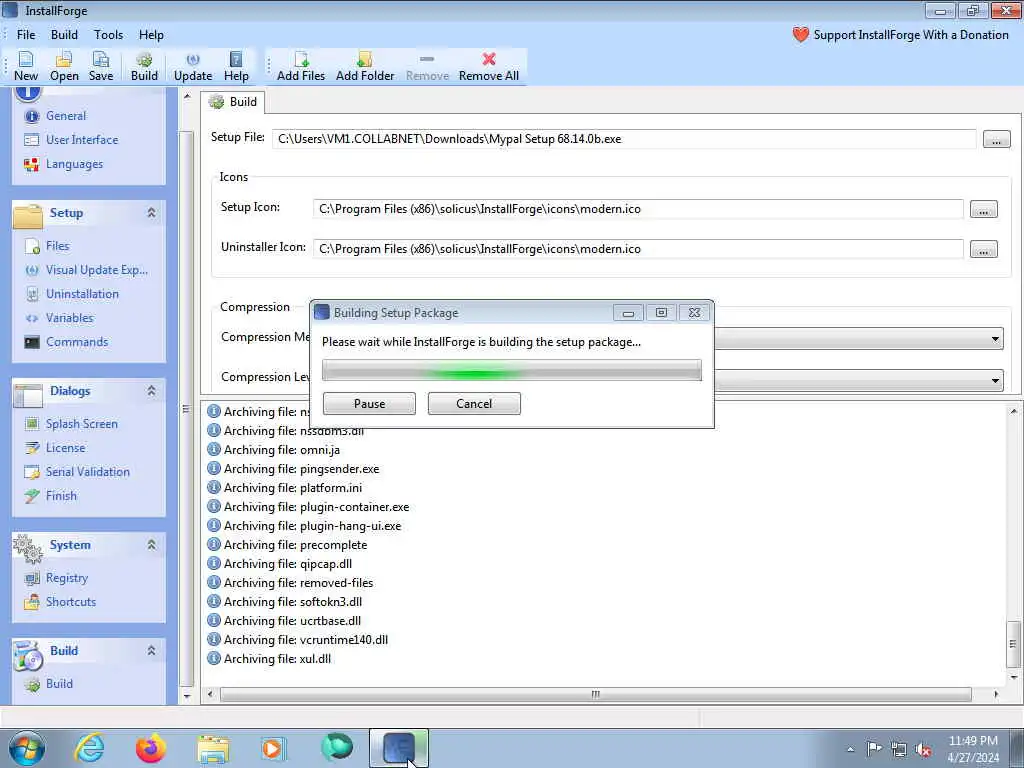Launch Firefox from the taskbar
1024x768 pixels.
click(151, 748)
